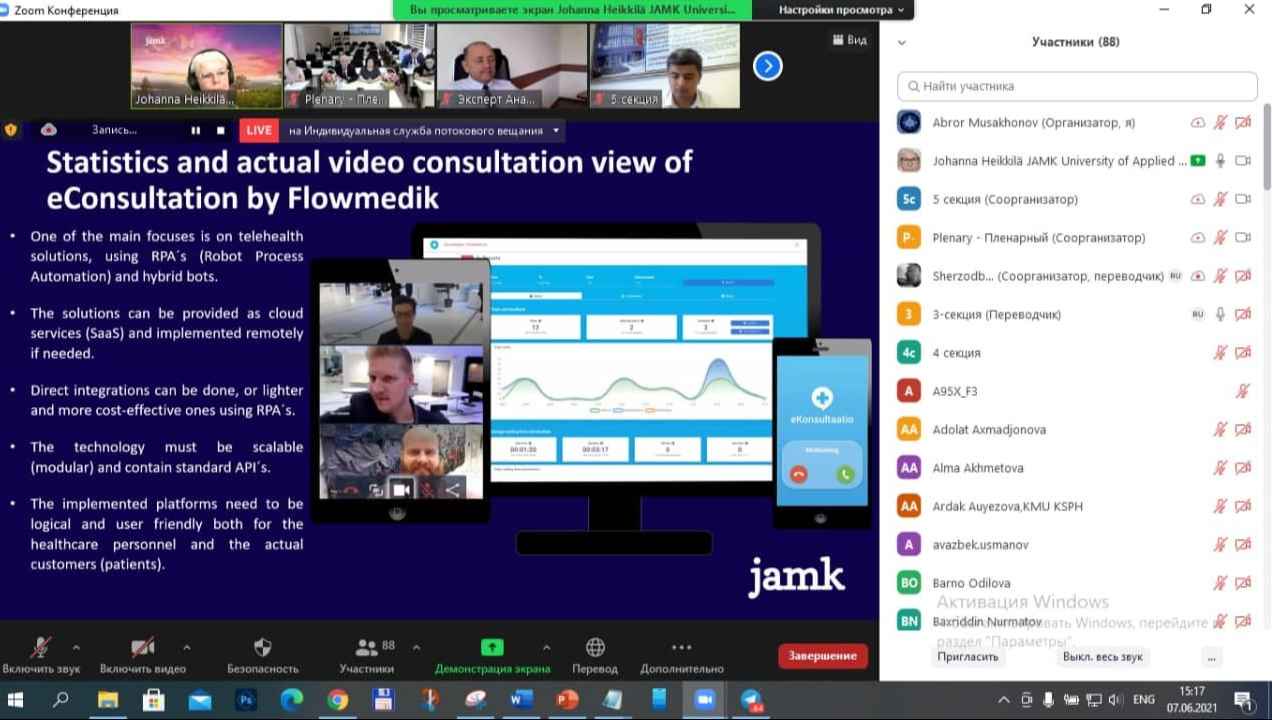Click the Пригласить button
1272x720 pixels.
tap(967, 657)
